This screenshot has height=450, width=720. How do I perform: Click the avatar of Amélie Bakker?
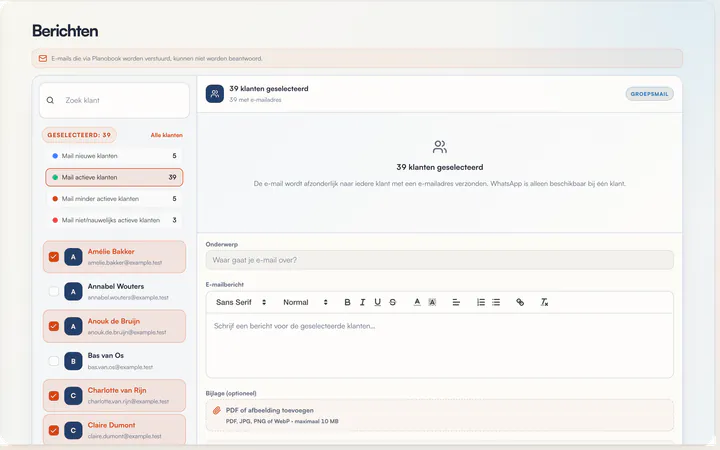pos(73,257)
